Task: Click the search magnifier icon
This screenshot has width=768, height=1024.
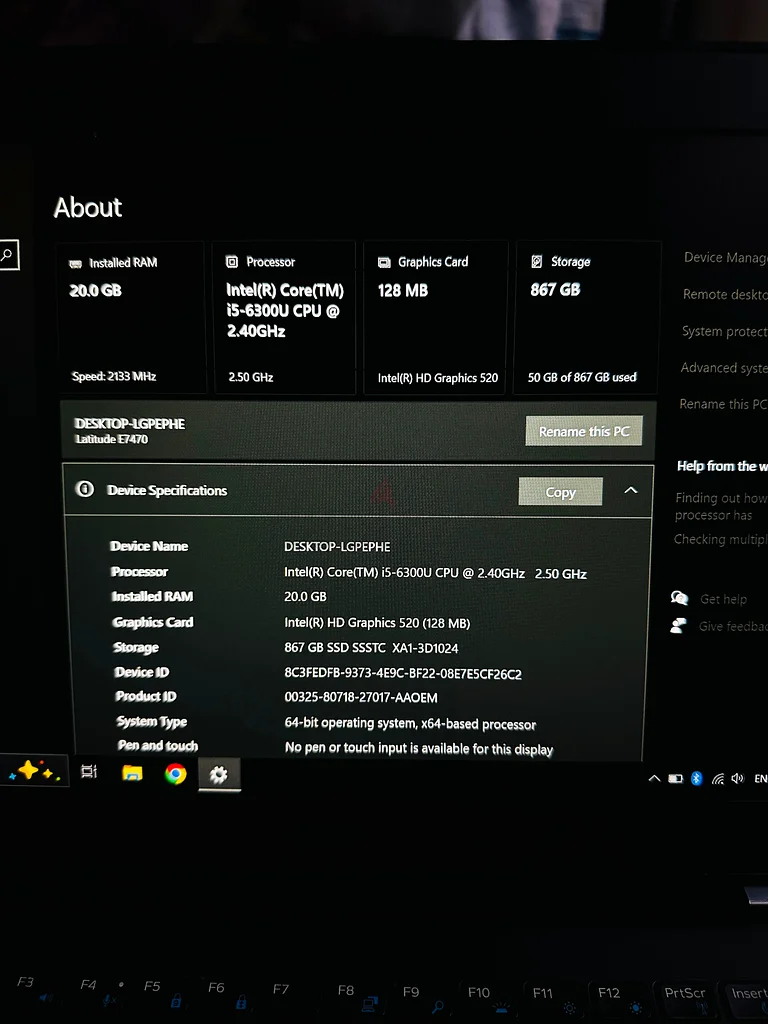Action: pos(7,255)
